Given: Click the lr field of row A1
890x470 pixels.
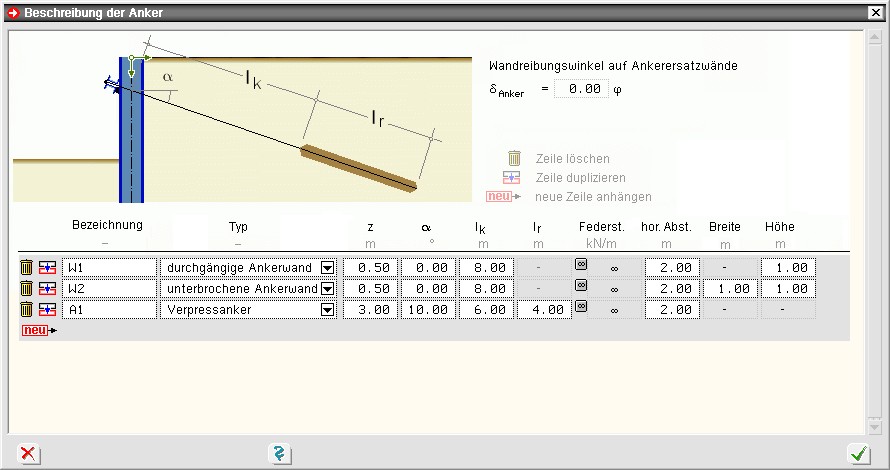Looking at the screenshot, I should (x=545, y=310).
